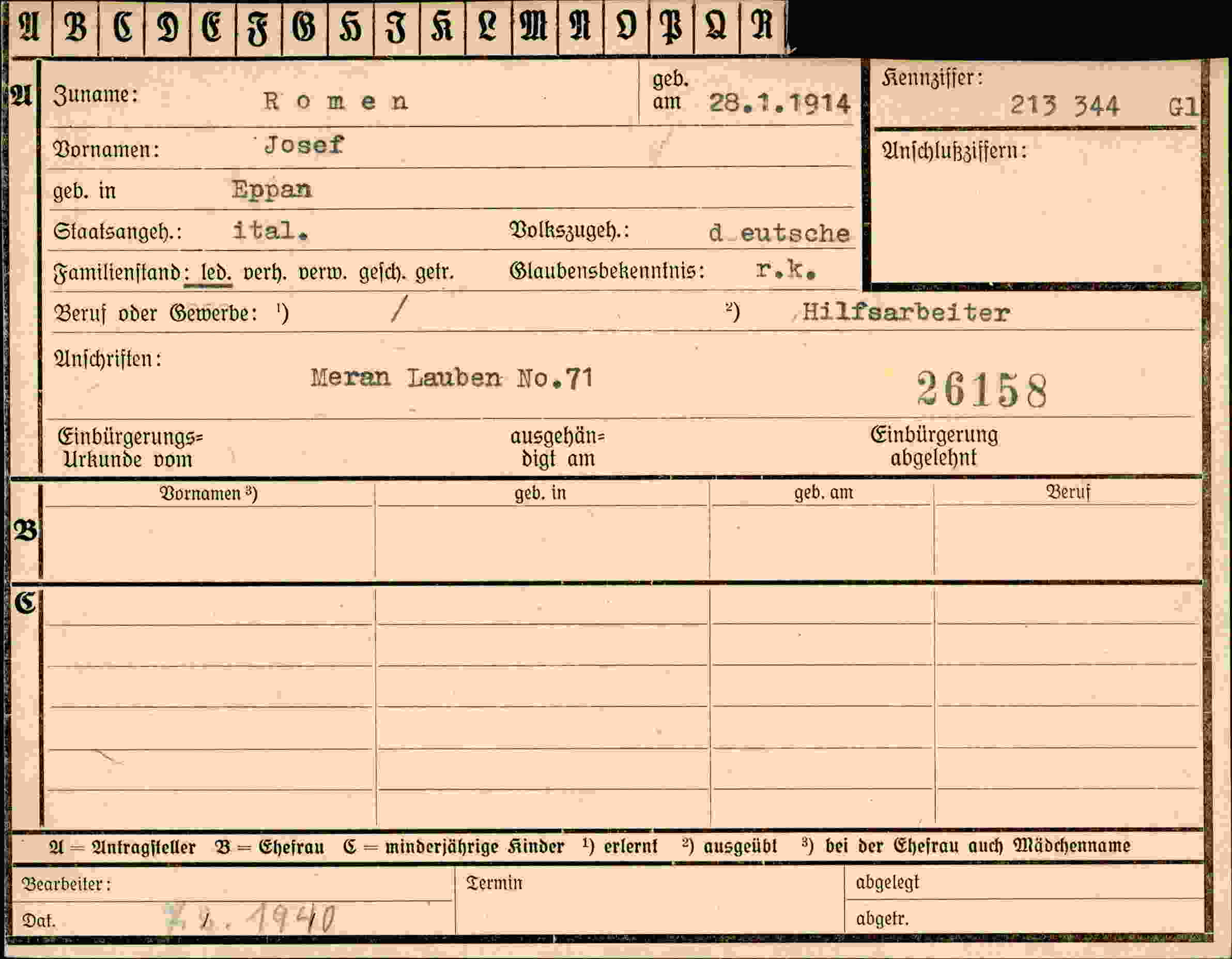Click the birth date '28.1.1914'
Image resolution: width=1232 pixels, height=959 pixels.
779,103
